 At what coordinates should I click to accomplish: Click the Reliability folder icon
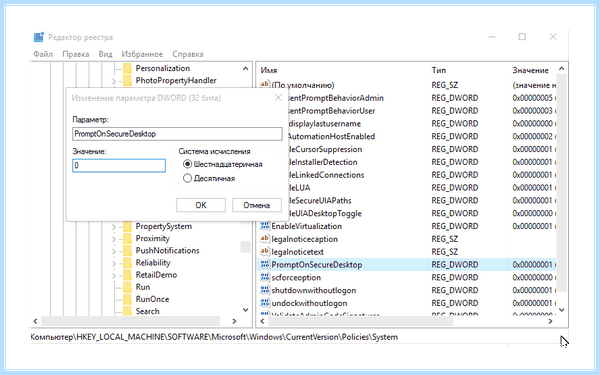(x=127, y=262)
